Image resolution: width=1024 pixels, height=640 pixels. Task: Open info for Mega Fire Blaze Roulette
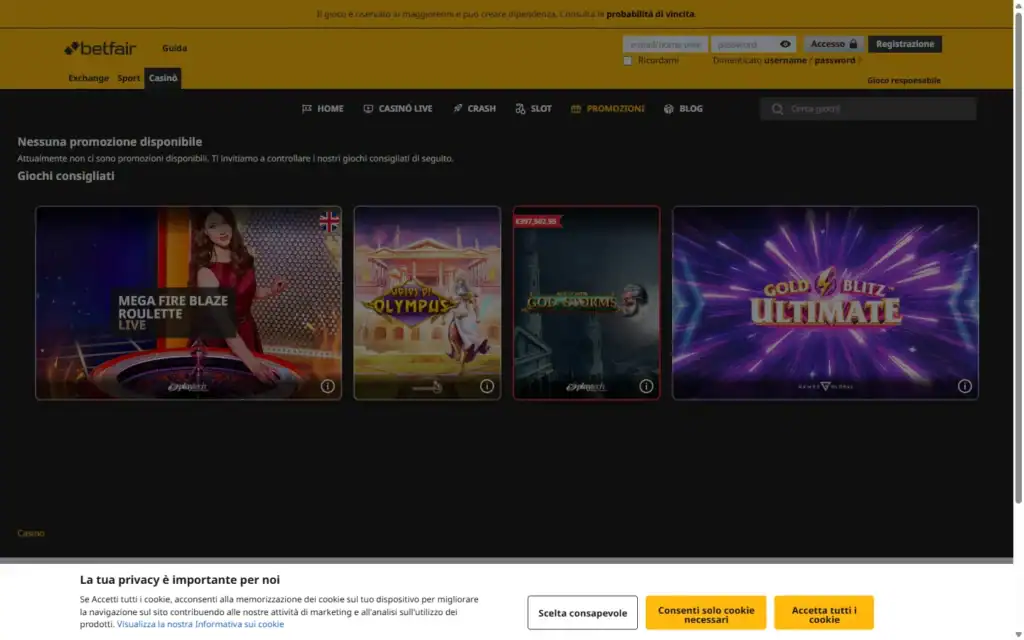click(x=328, y=387)
